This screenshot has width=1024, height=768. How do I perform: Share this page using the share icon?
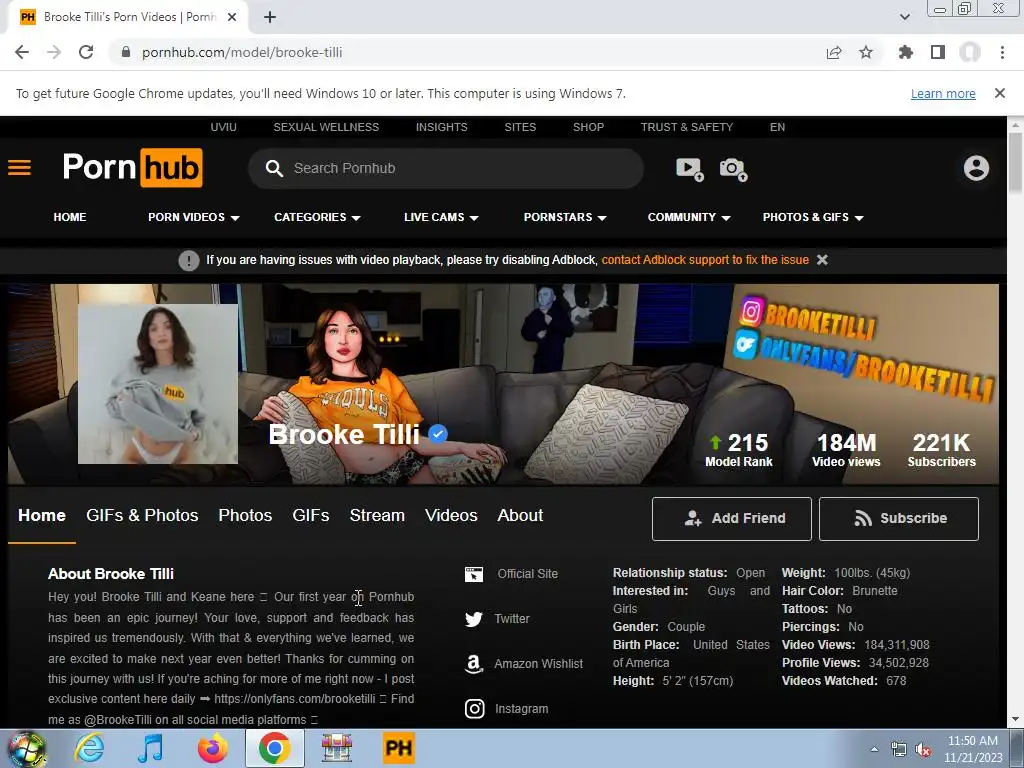click(834, 52)
